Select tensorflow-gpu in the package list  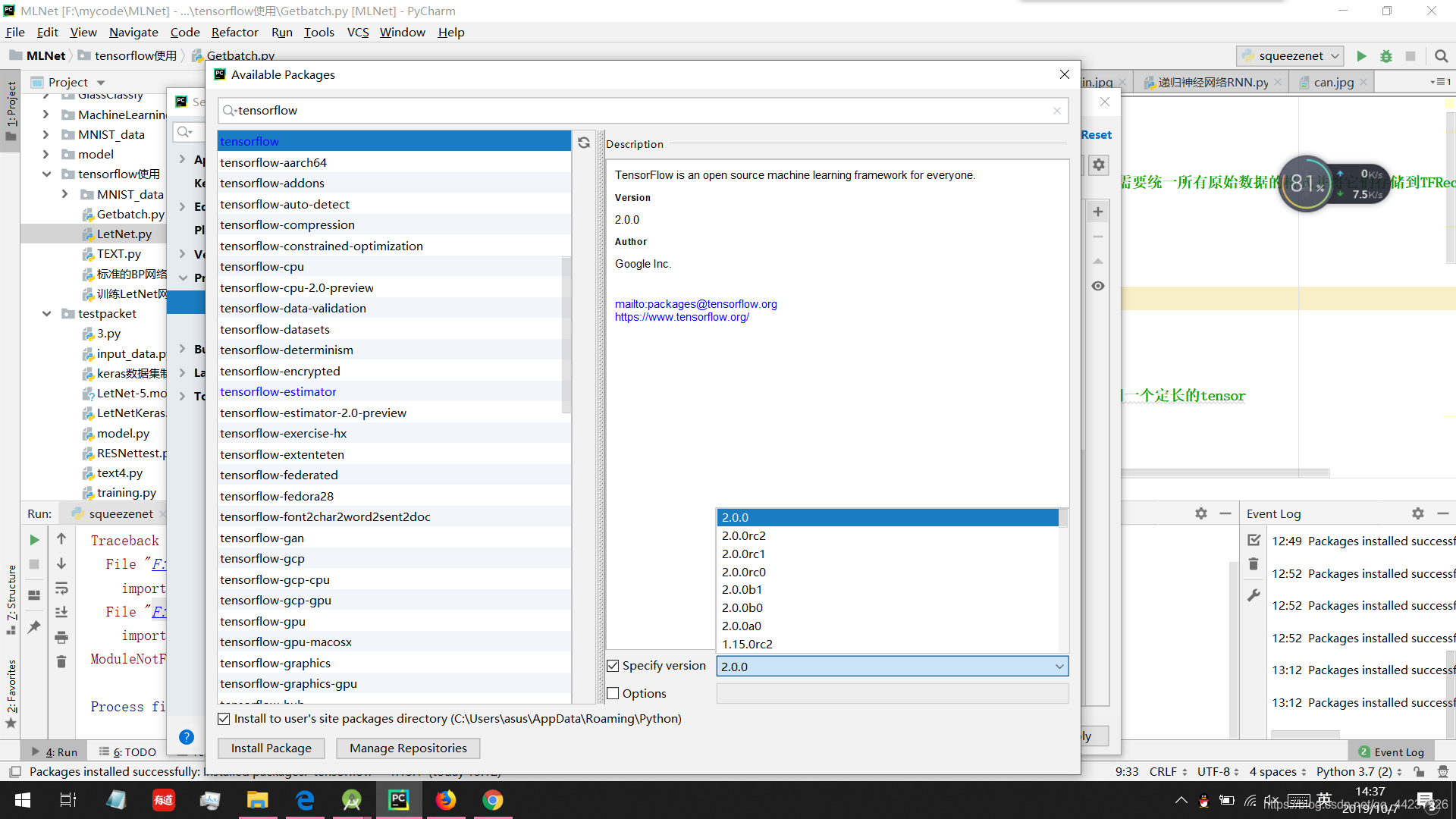(262, 622)
